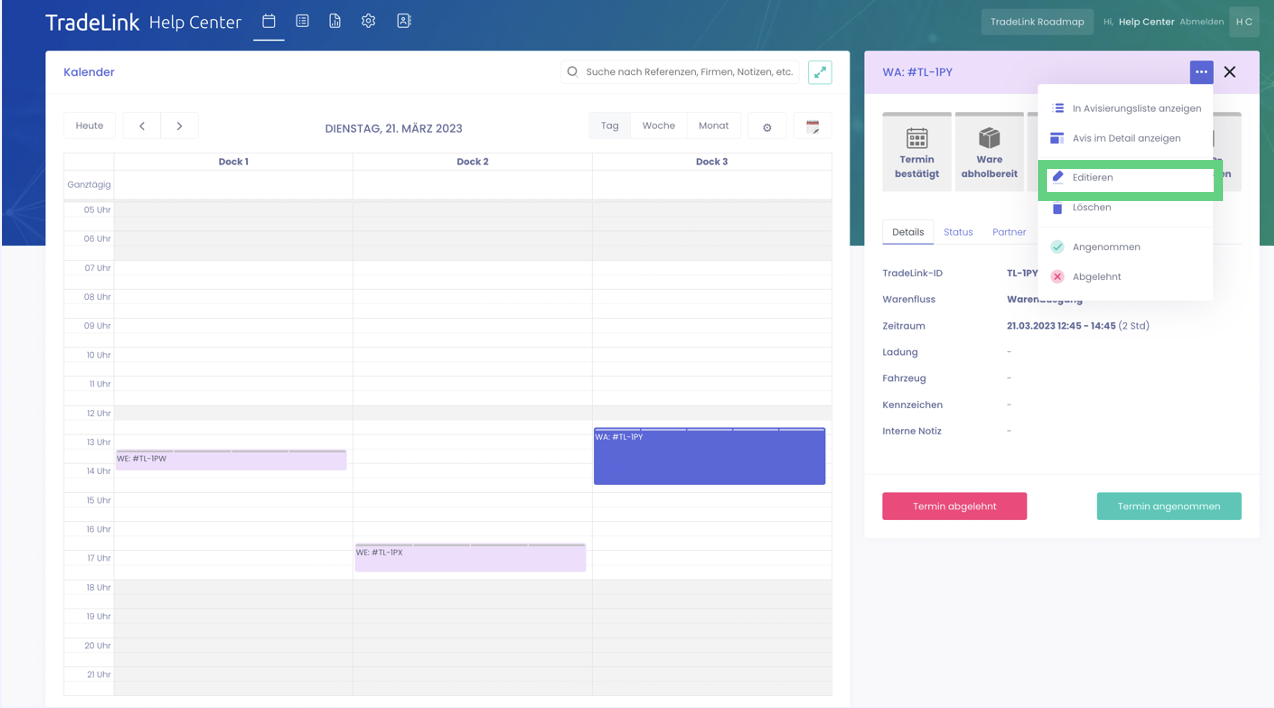
Task: Open the settings gear in top navigation
Action: [x=368, y=21]
